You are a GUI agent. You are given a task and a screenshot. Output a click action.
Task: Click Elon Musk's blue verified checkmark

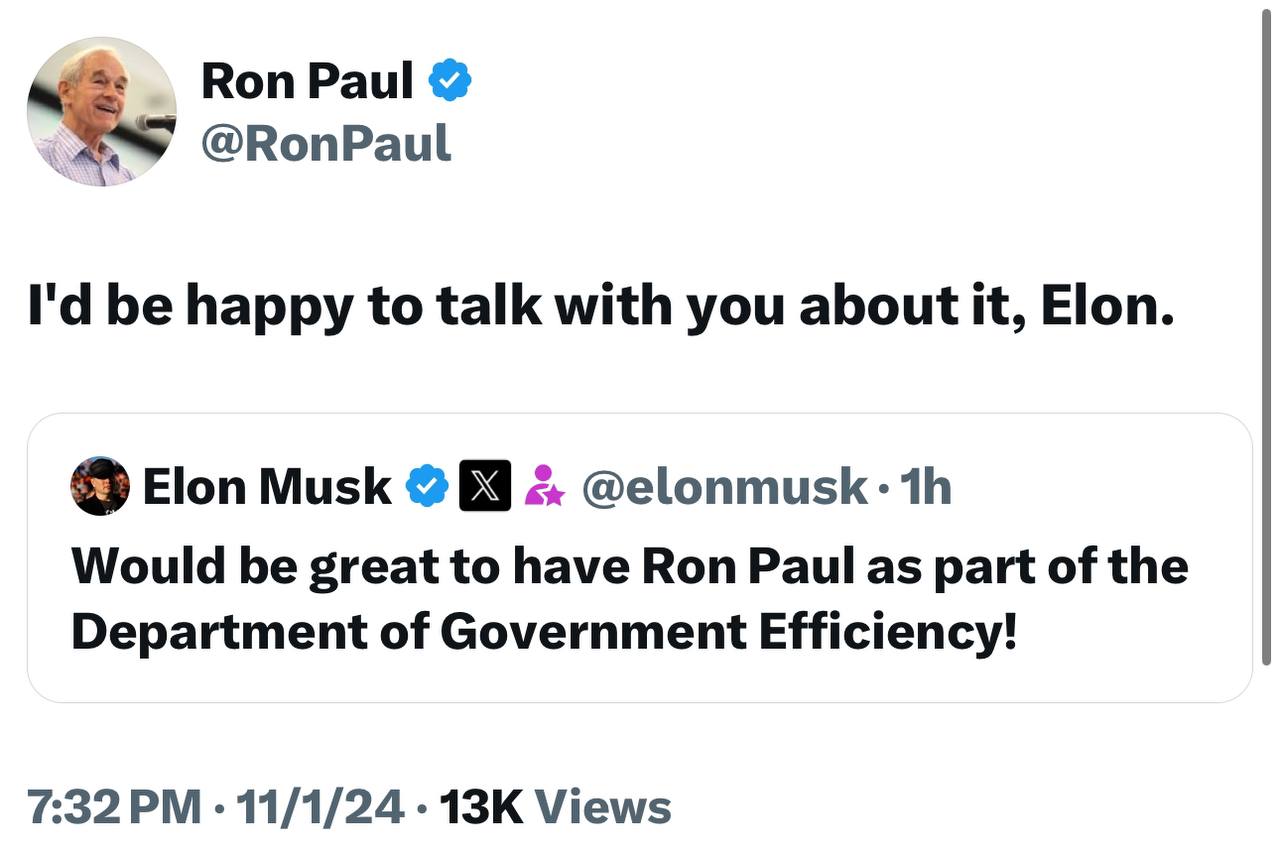tap(427, 486)
